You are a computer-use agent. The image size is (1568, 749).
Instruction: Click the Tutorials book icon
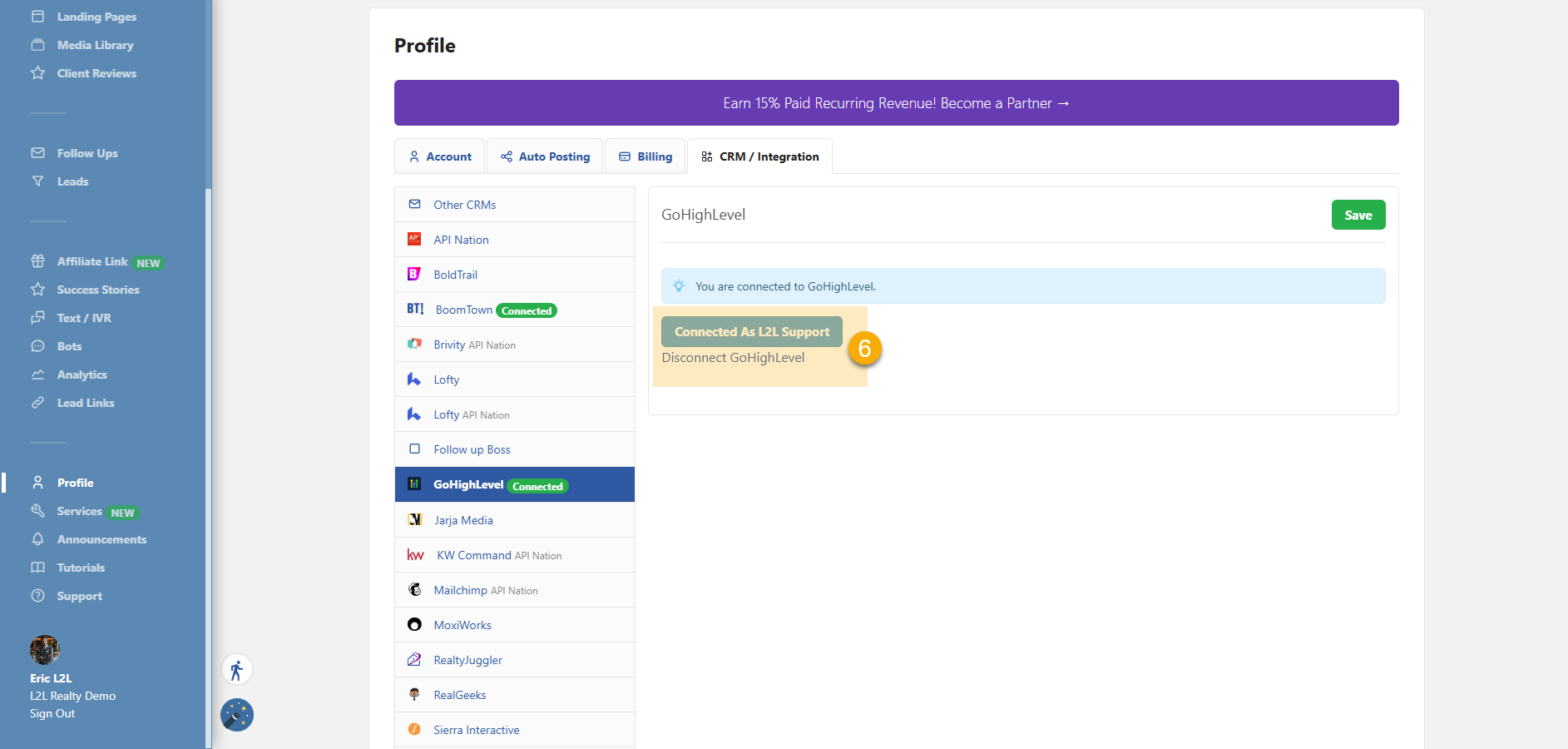coord(37,568)
